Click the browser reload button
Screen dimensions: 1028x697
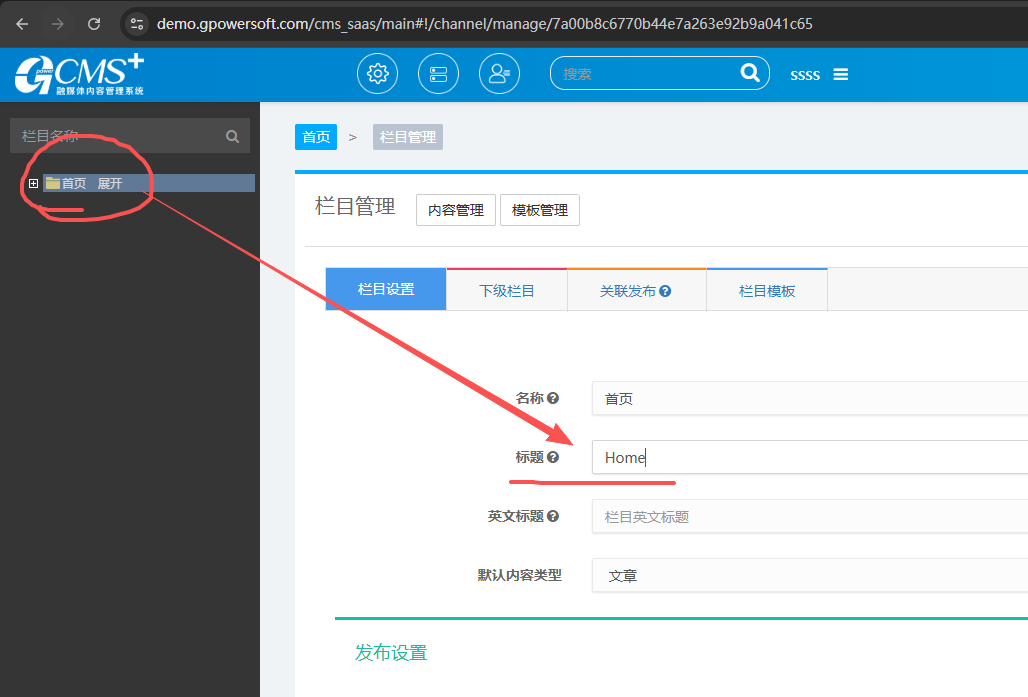click(x=94, y=23)
